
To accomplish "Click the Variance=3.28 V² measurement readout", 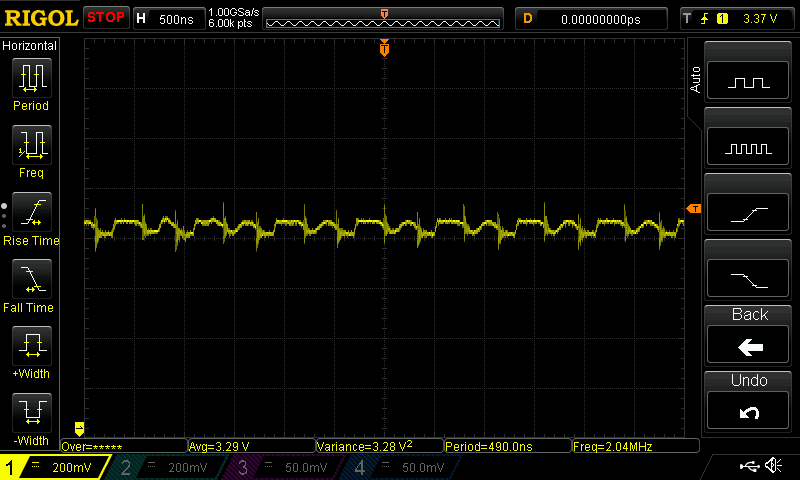I will [x=380, y=446].
